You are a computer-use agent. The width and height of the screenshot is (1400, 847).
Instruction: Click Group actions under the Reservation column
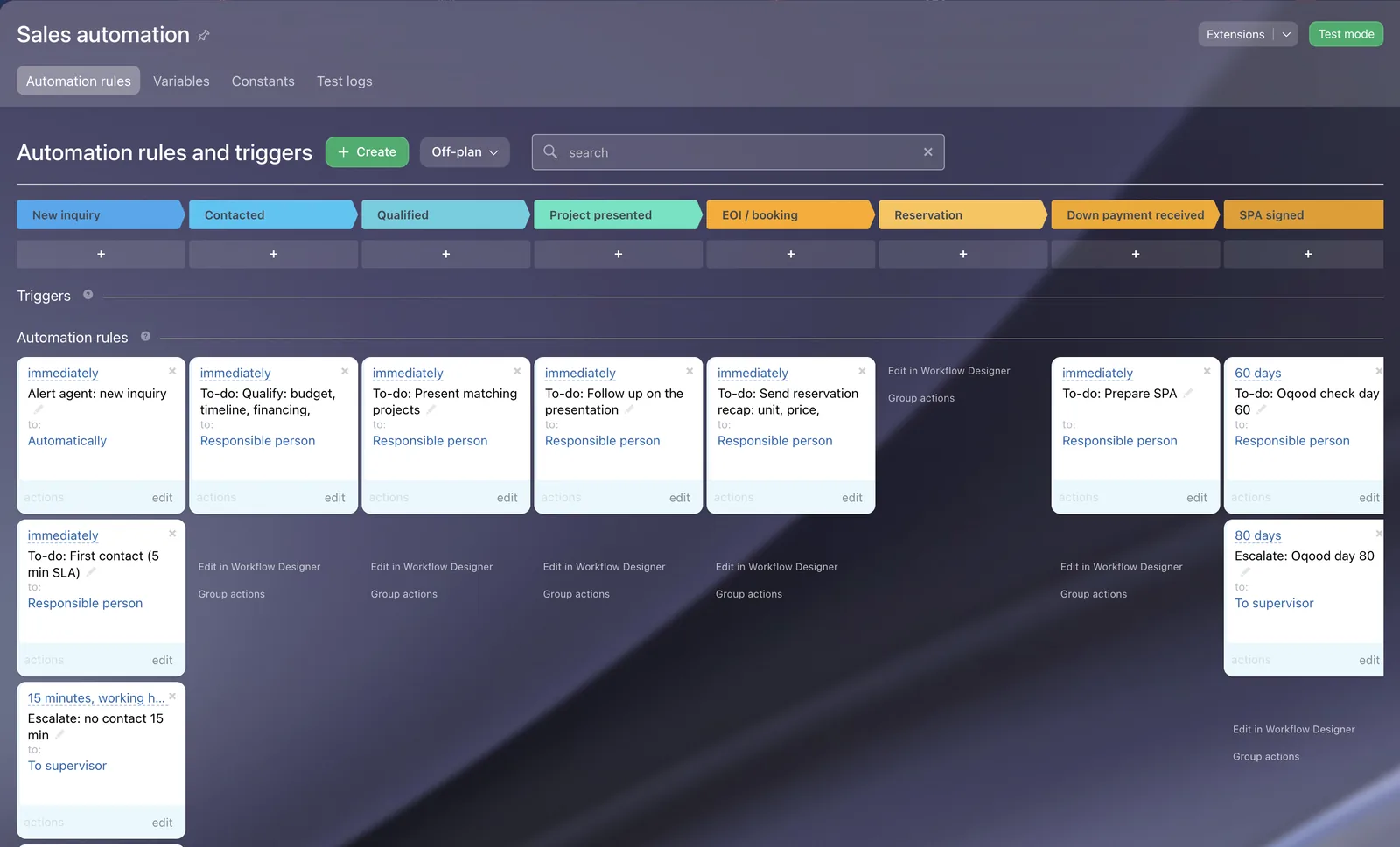(920, 398)
